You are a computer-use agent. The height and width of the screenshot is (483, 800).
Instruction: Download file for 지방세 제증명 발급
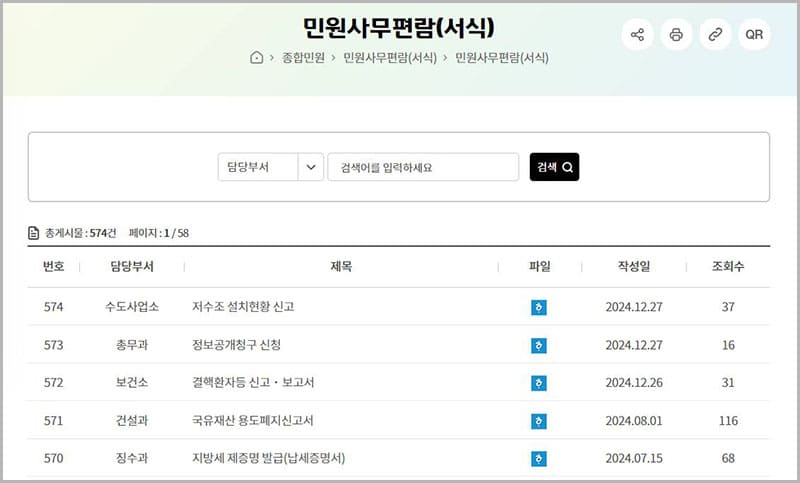point(539,459)
